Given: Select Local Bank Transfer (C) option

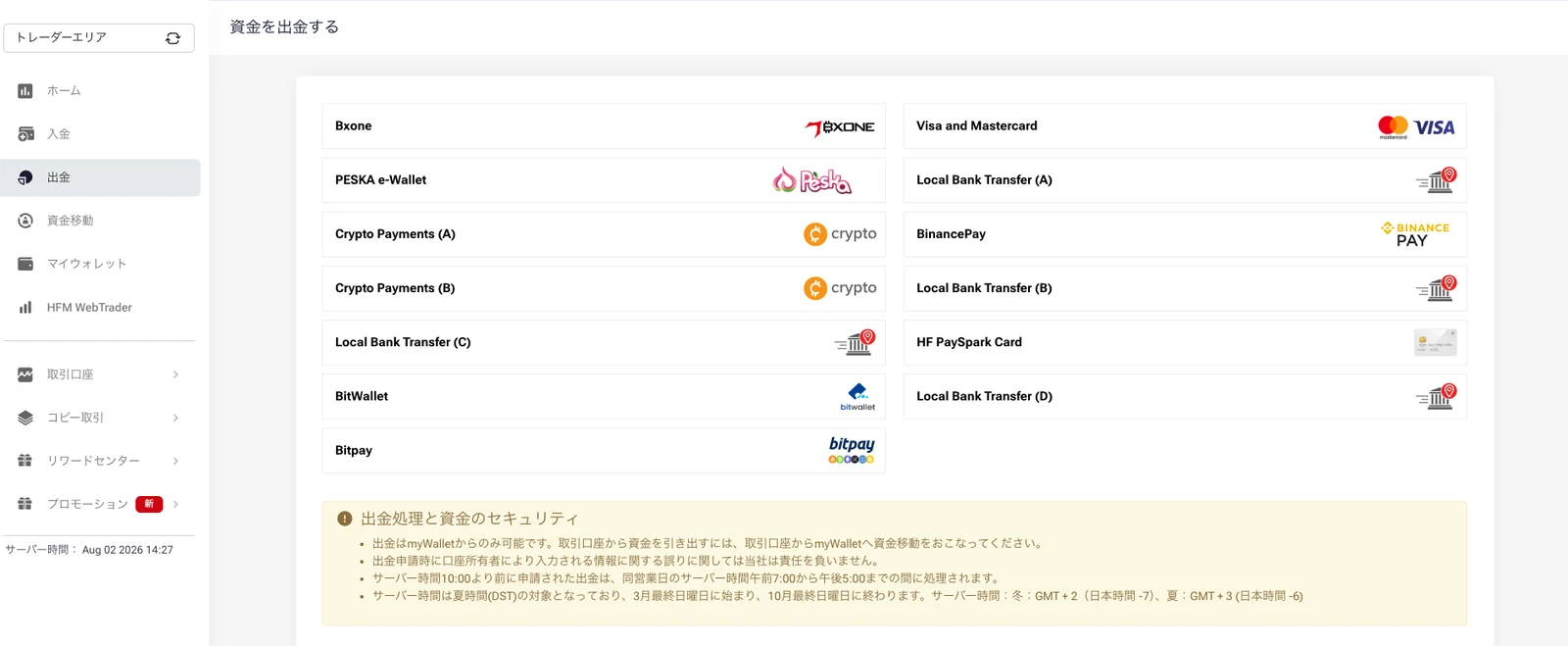Looking at the screenshot, I should point(604,342).
